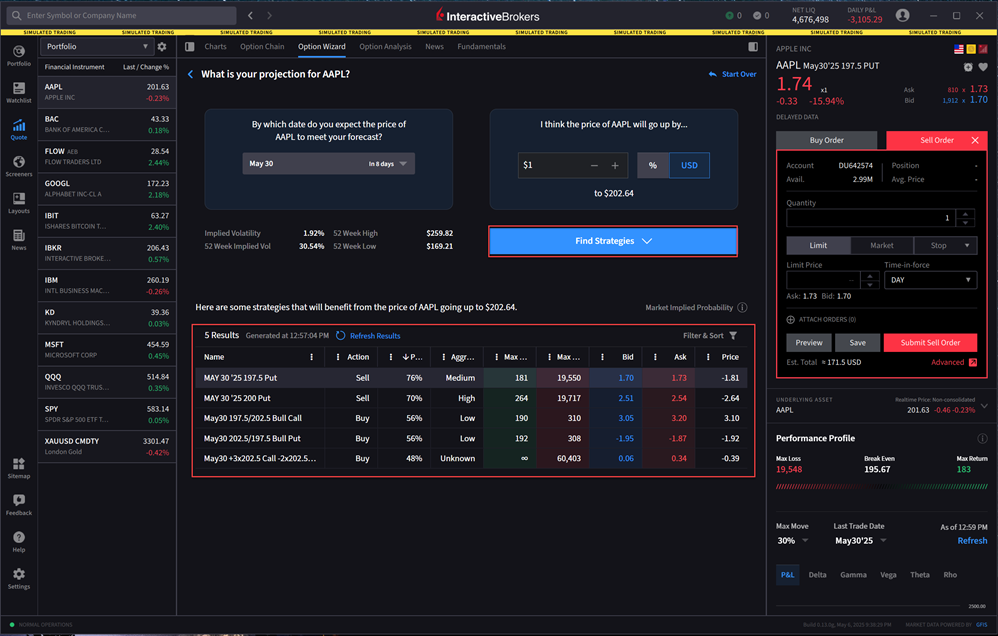Go back using the projection back chevron
This screenshot has width=998, height=636.
(190, 74)
